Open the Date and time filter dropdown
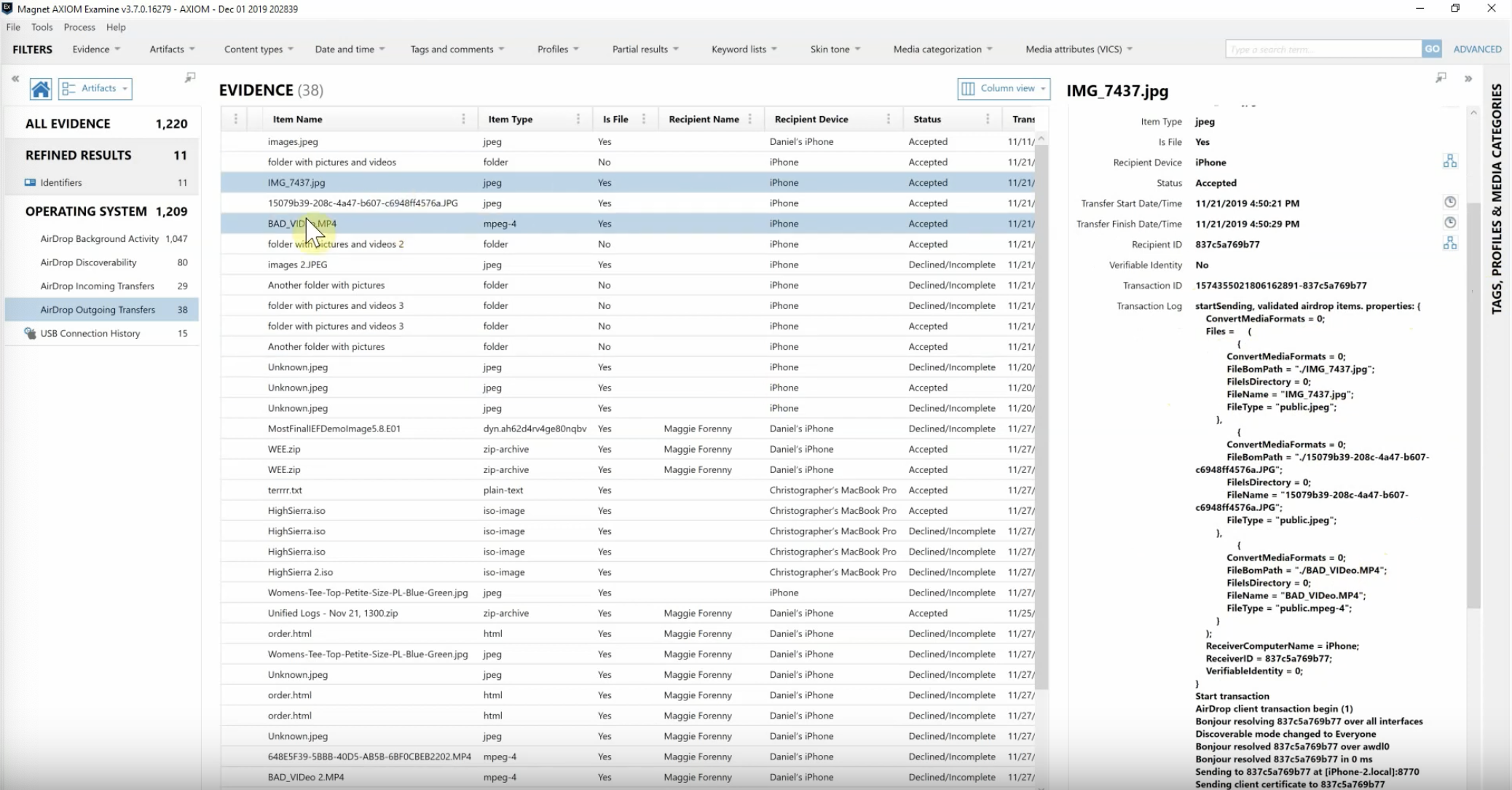 tap(350, 49)
